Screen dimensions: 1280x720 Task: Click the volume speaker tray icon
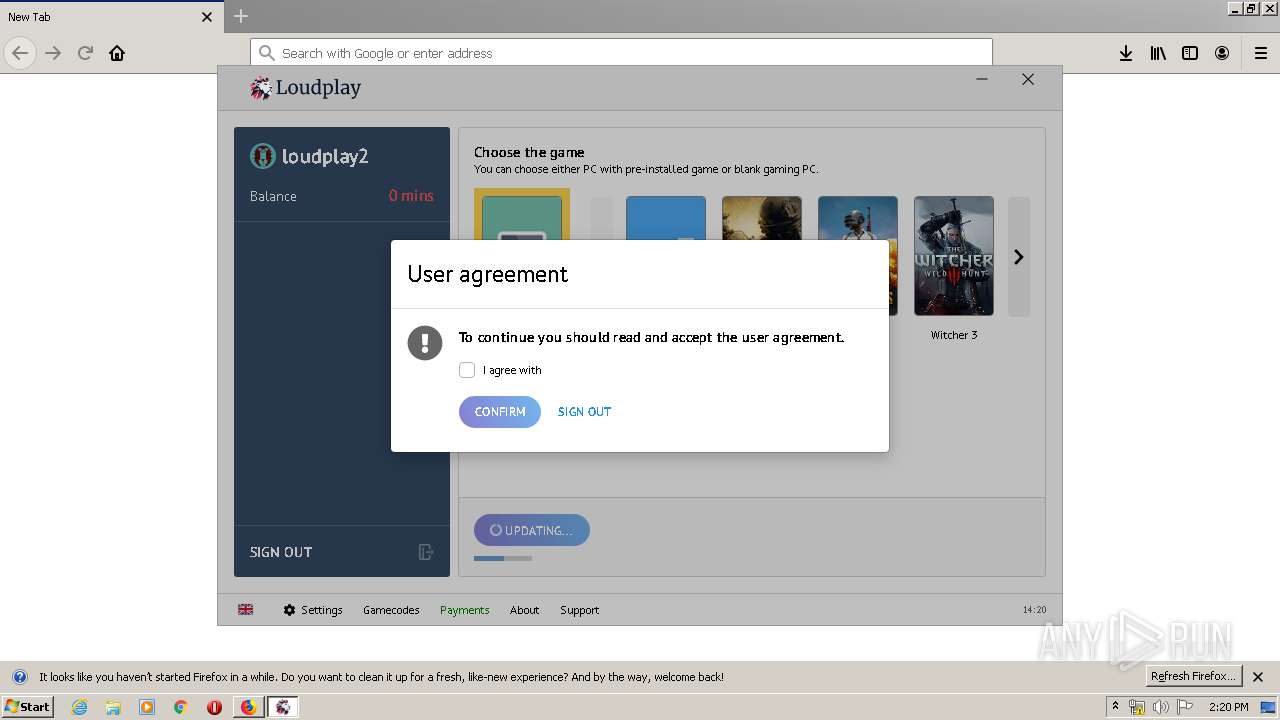[x=1160, y=707]
